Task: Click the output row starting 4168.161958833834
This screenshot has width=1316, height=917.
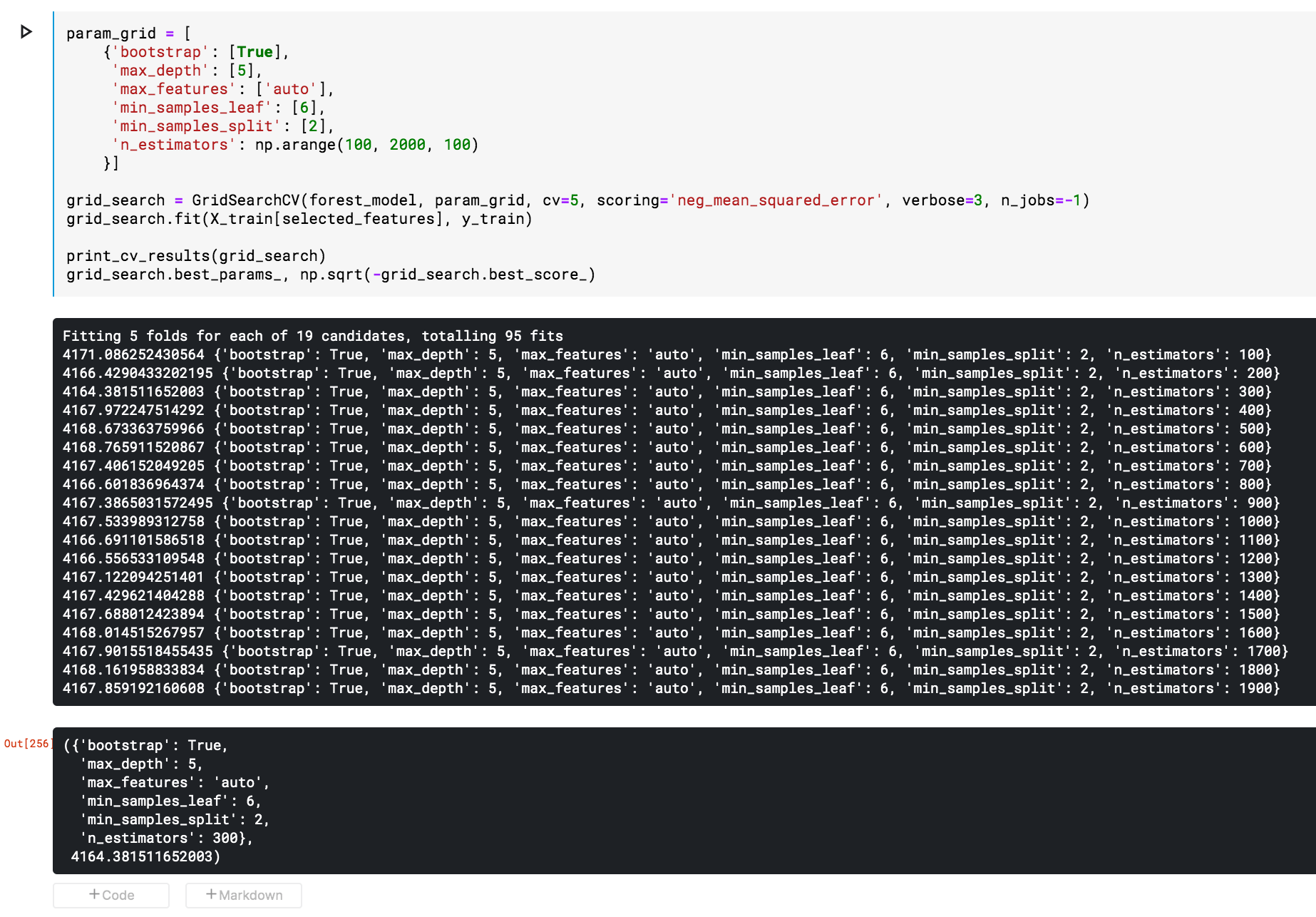Action: (672, 670)
